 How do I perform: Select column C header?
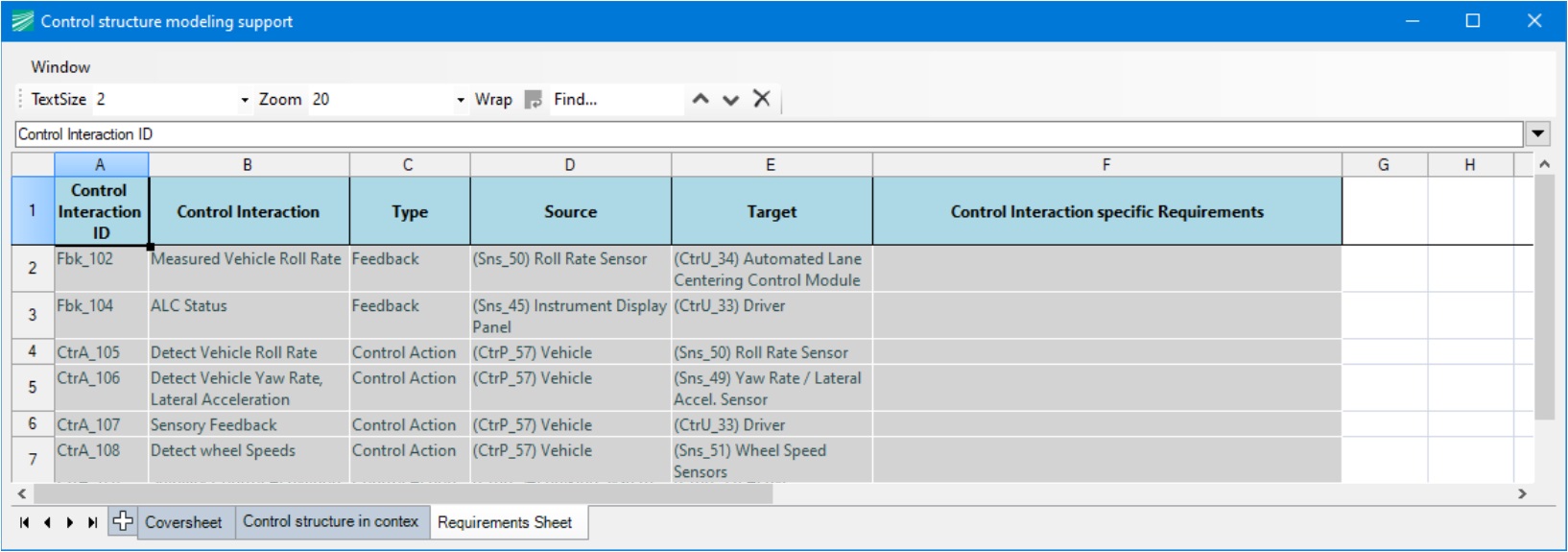pyautogui.click(x=409, y=165)
